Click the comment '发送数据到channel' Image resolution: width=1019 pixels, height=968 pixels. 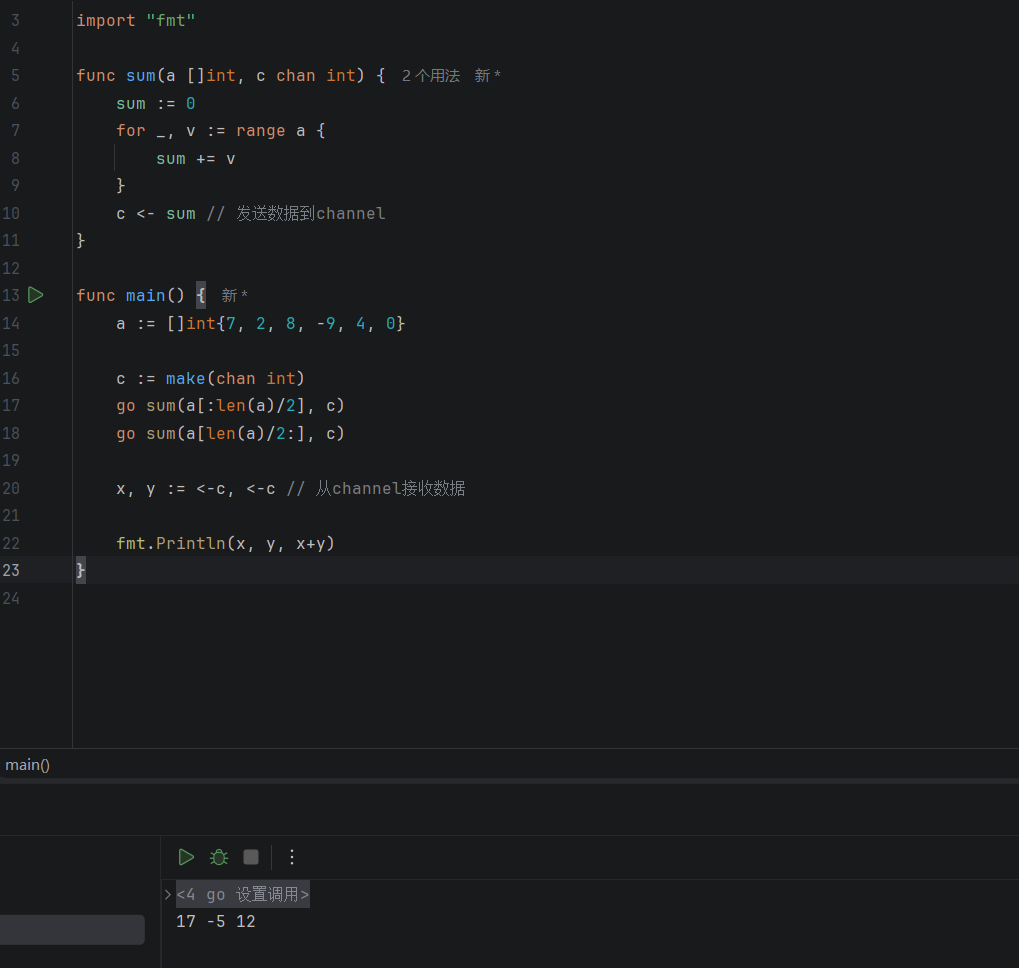coord(311,214)
